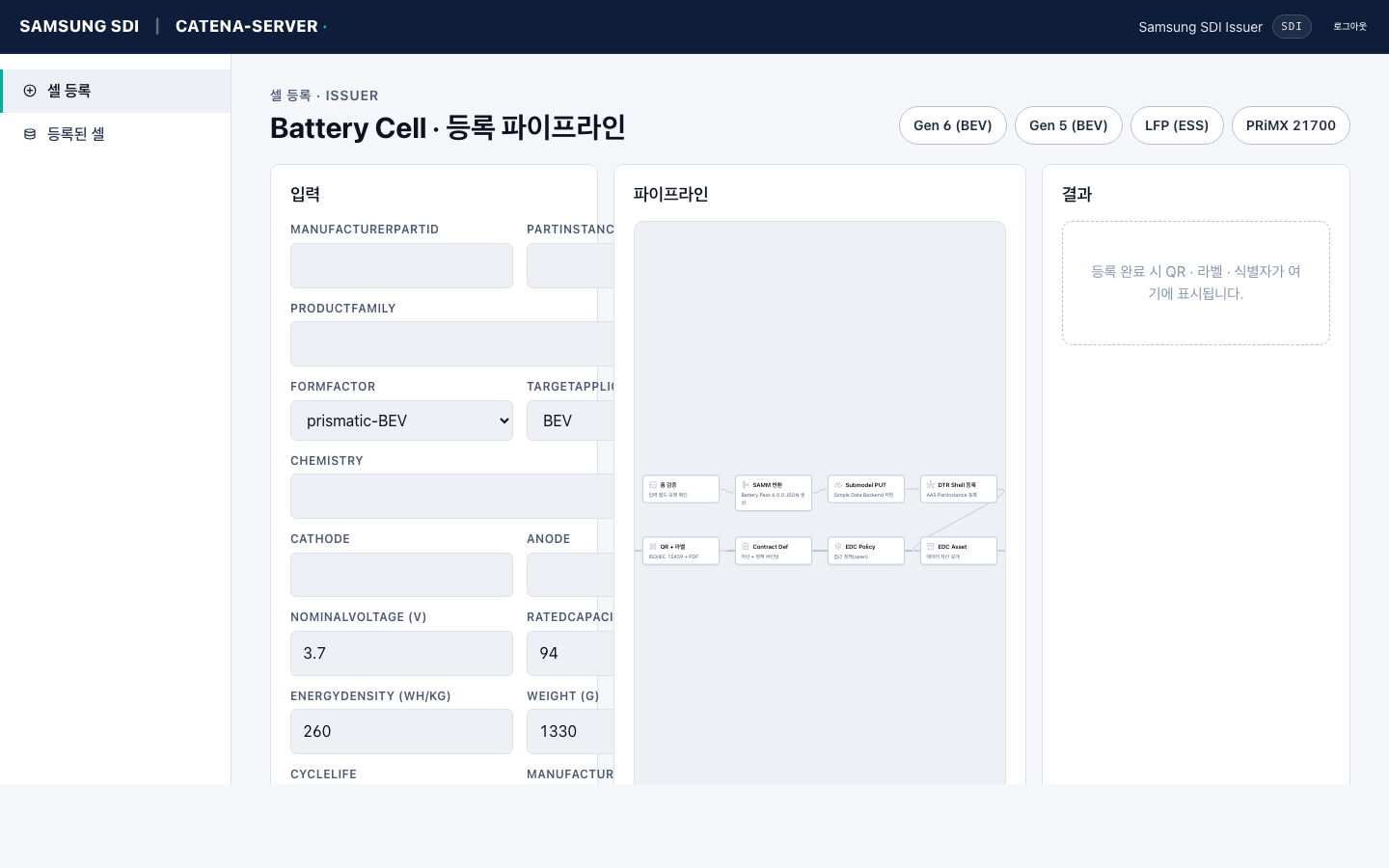1389x868 pixels.
Task: Click the Contract Def document icon
Action: (746, 547)
